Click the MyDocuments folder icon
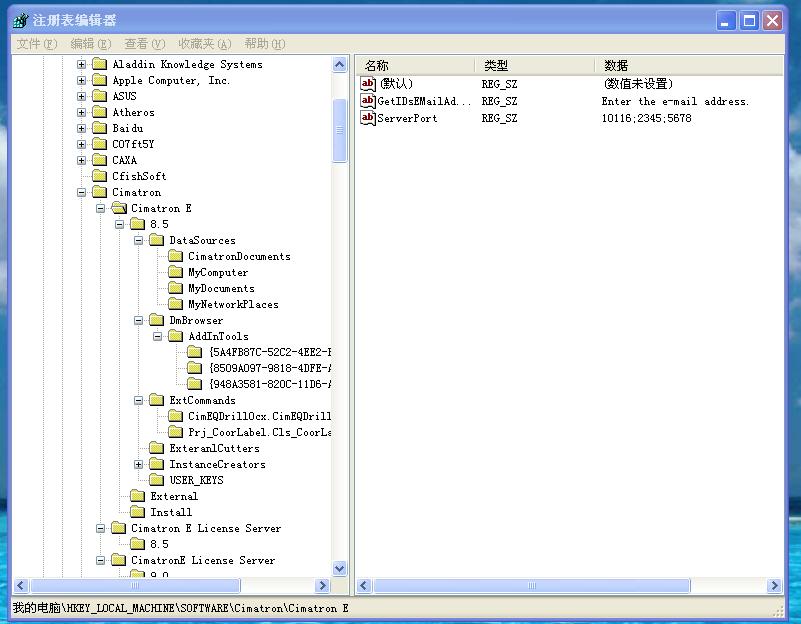 pos(176,288)
